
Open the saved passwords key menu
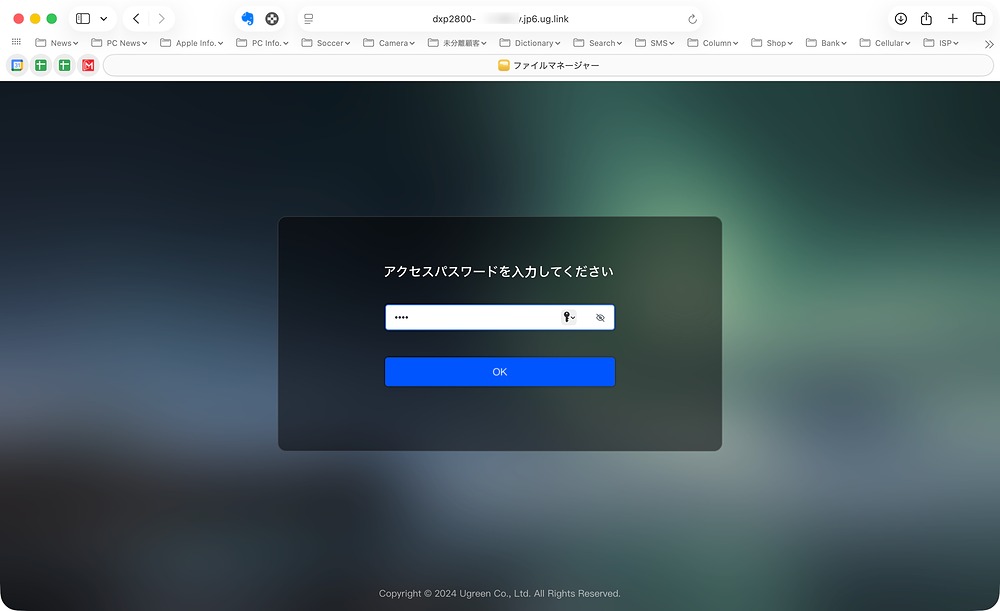[x=570, y=317]
